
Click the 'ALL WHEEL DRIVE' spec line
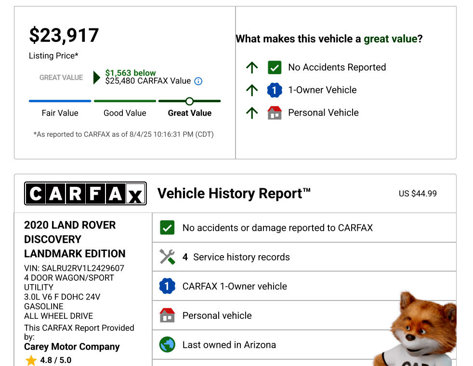click(x=58, y=316)
